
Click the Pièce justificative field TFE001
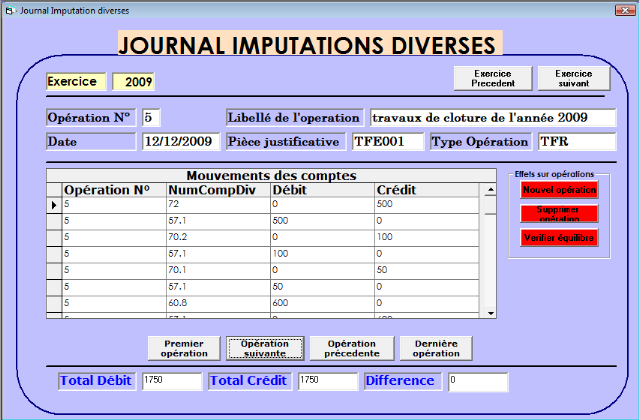point(388,142)
